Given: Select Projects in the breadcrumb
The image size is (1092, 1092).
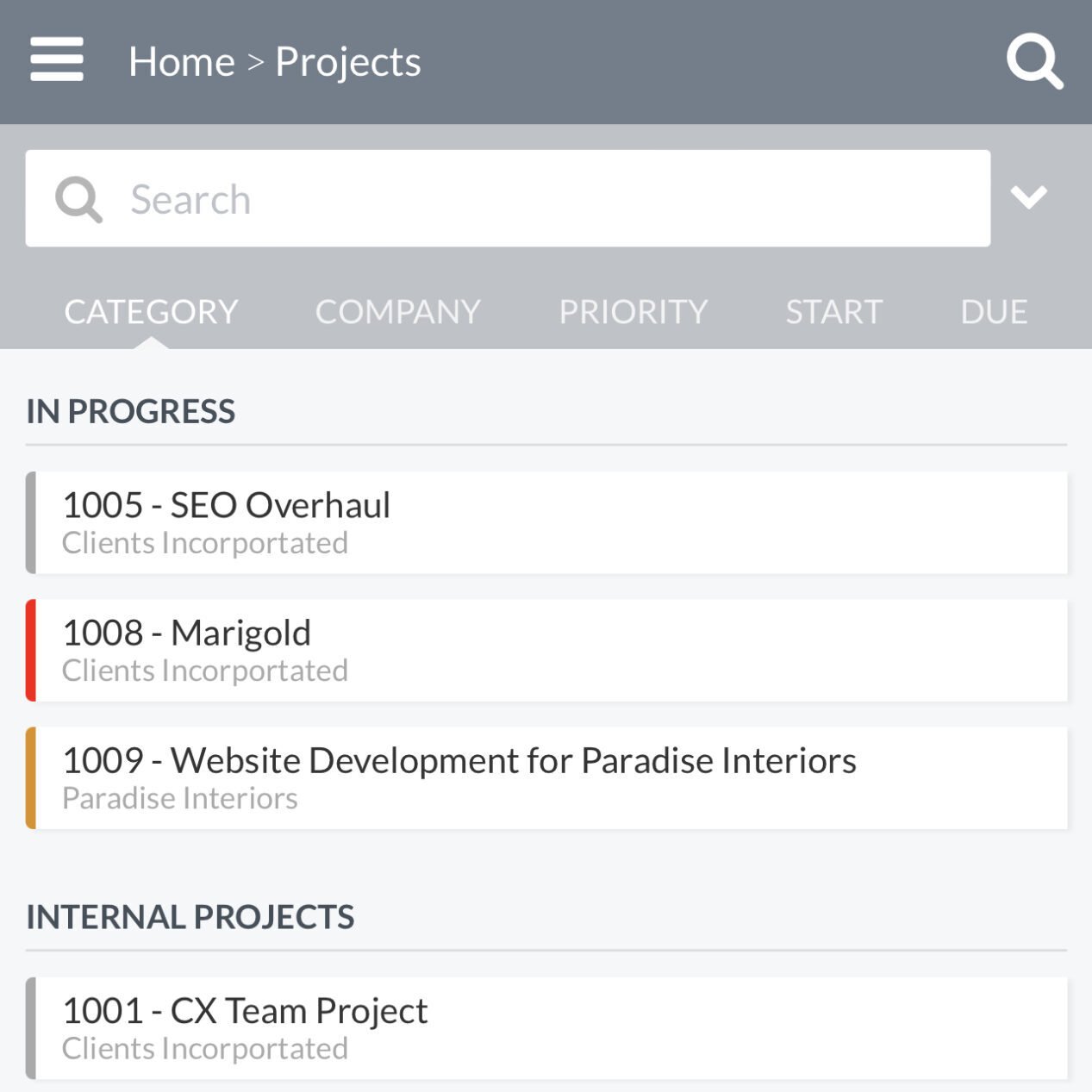Looking at the screenshot, I should 348,62.
